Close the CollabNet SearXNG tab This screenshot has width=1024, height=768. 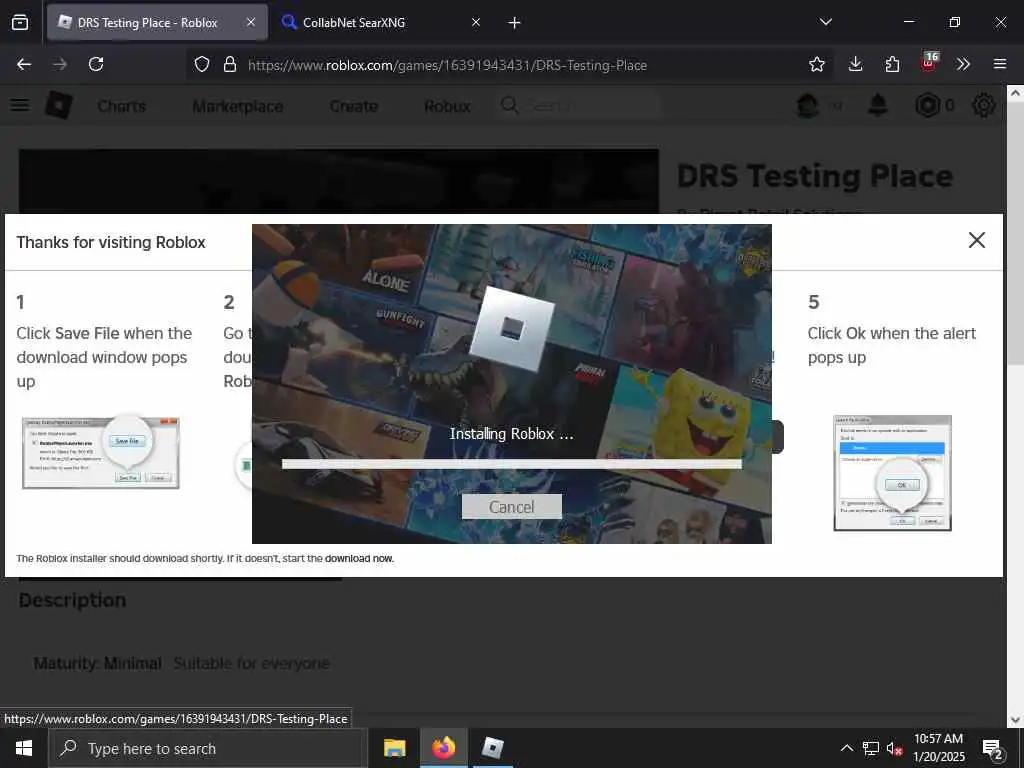[476, 22]
